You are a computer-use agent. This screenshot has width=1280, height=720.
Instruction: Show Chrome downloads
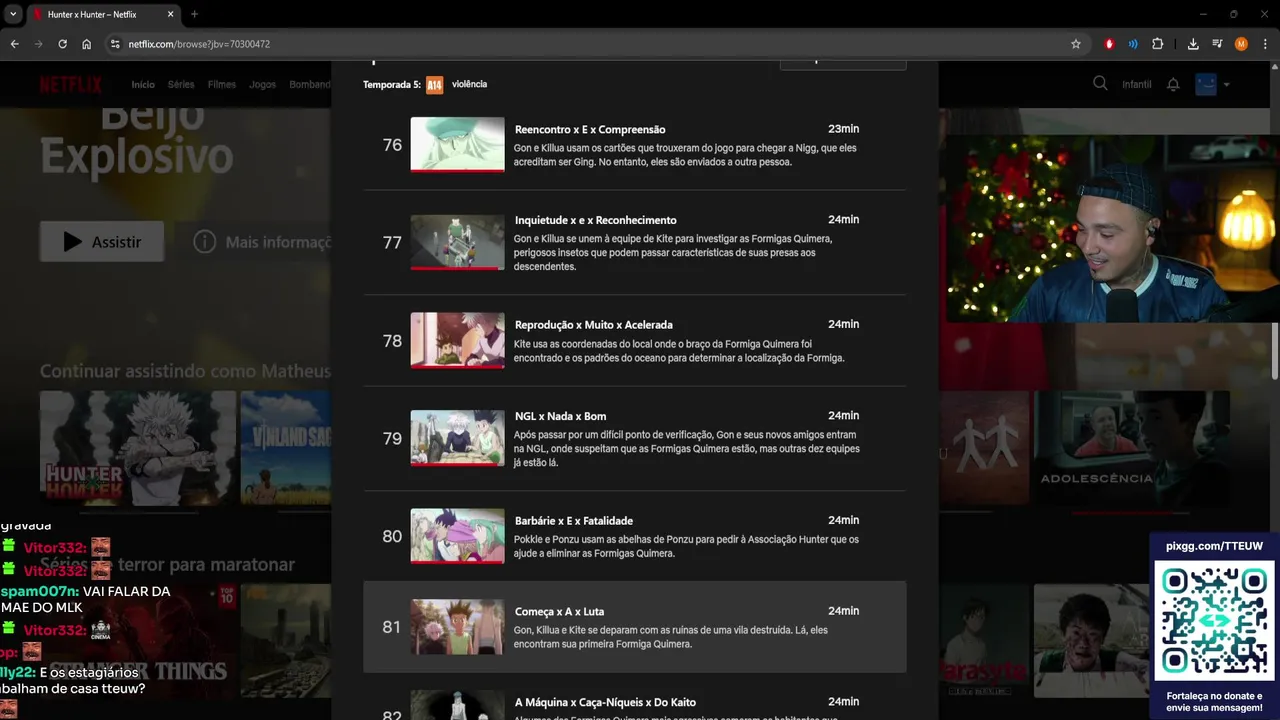(x=1193, y=44)
